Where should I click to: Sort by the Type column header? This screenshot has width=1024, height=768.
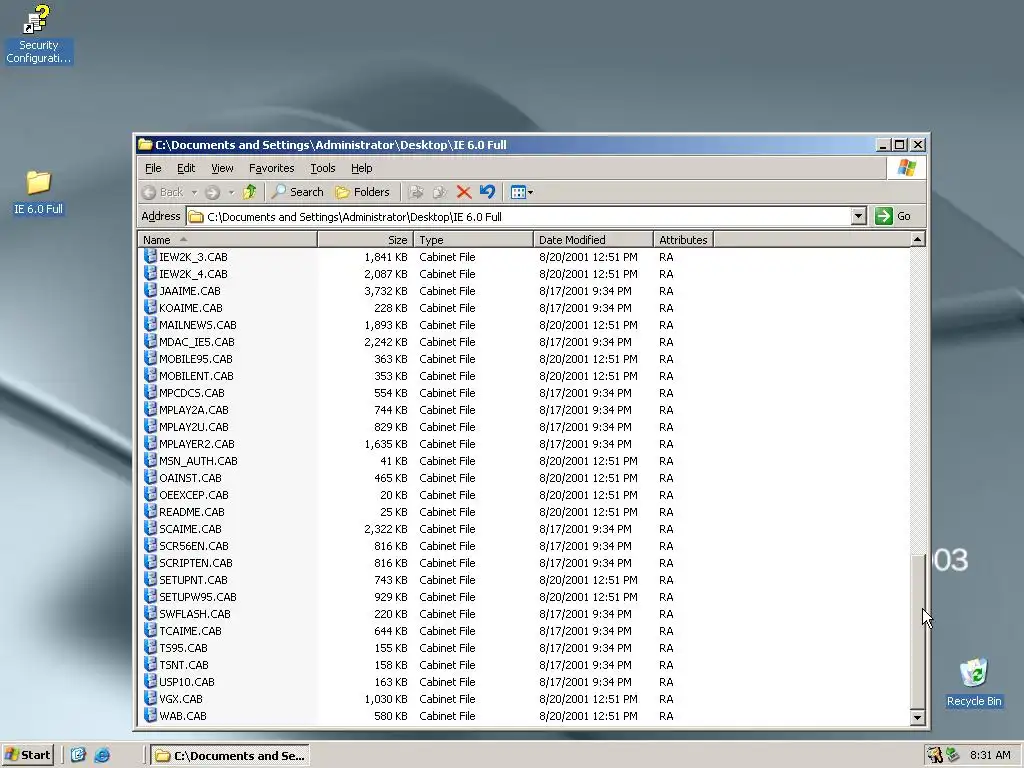[473, 240]
